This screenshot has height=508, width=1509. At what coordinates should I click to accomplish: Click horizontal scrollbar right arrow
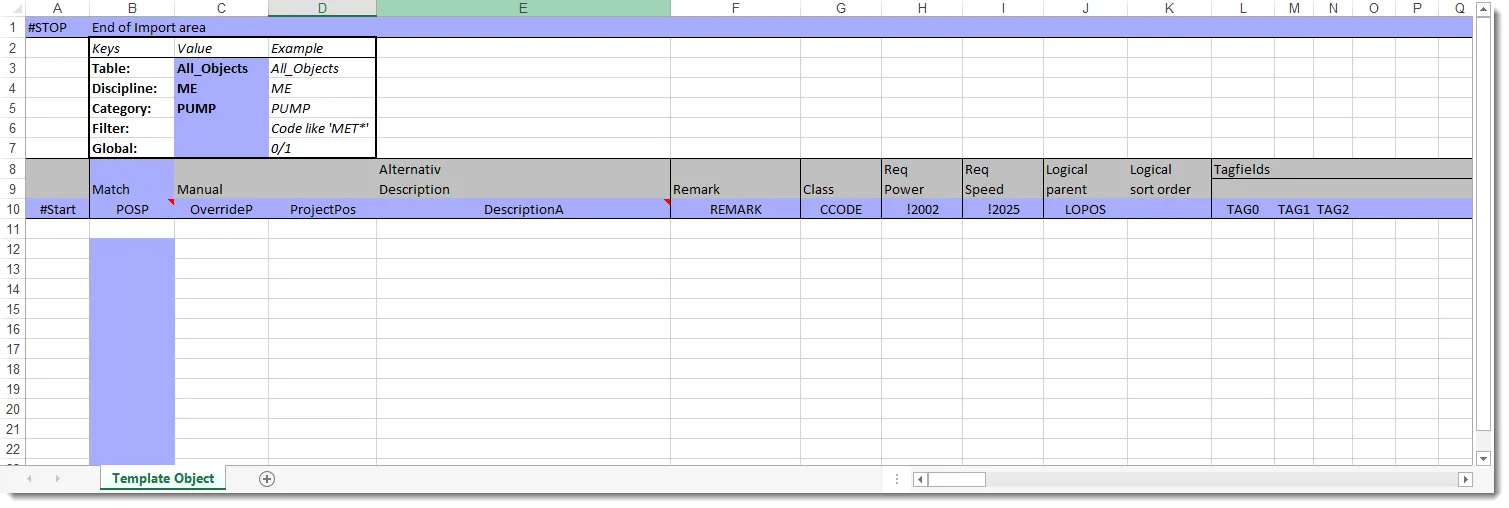point(1465,479)
